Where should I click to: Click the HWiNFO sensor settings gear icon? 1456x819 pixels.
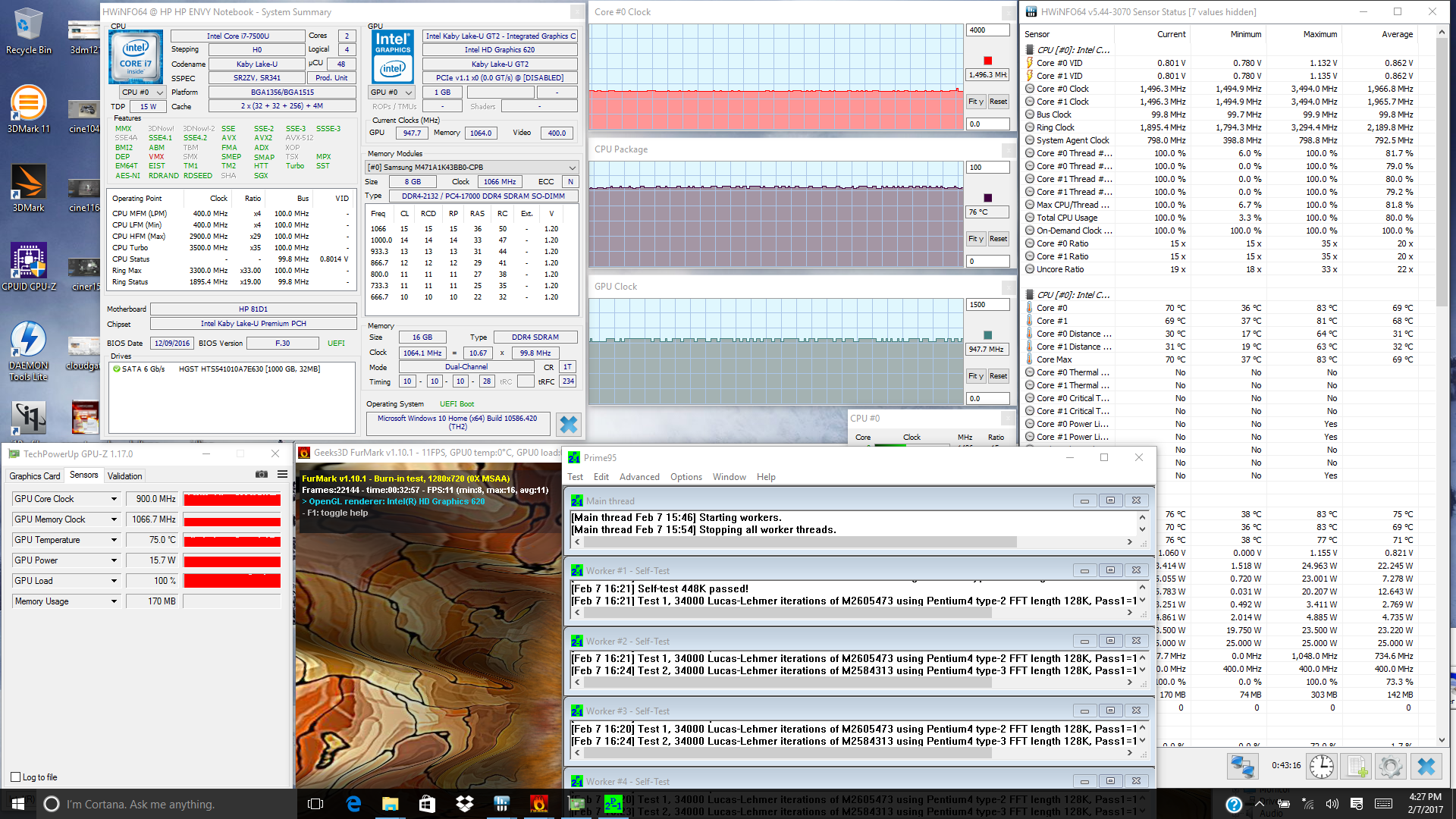click(1390, 767)
